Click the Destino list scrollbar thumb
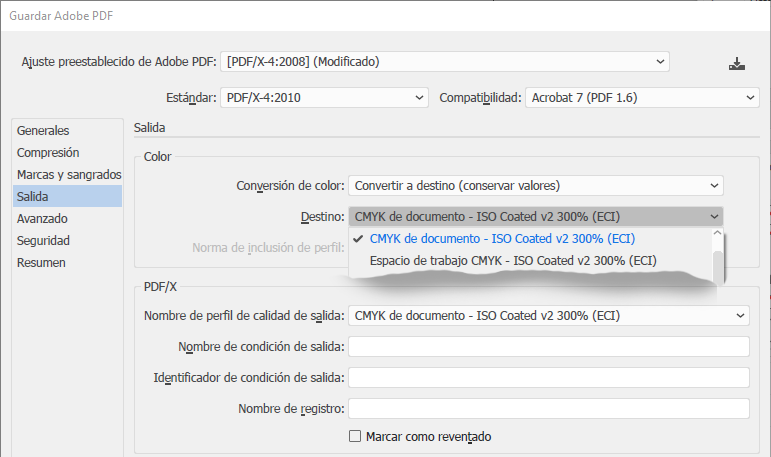The width and height of the screenshot is (771, 457). point(717,267)
